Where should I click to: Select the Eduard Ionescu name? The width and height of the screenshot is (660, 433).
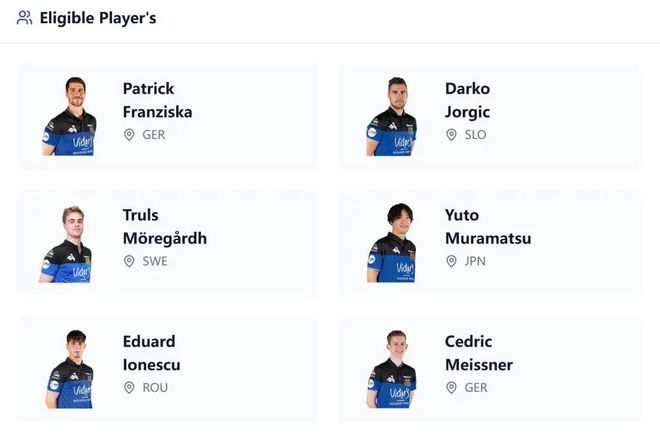click(151, 353)
